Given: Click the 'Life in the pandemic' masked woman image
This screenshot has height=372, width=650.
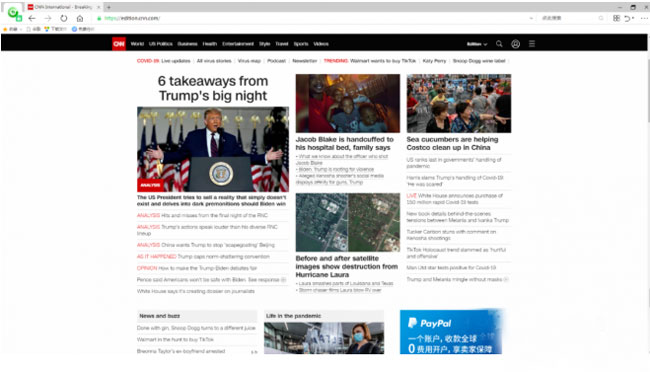Looking at the screenshot, I should point(324,338).
